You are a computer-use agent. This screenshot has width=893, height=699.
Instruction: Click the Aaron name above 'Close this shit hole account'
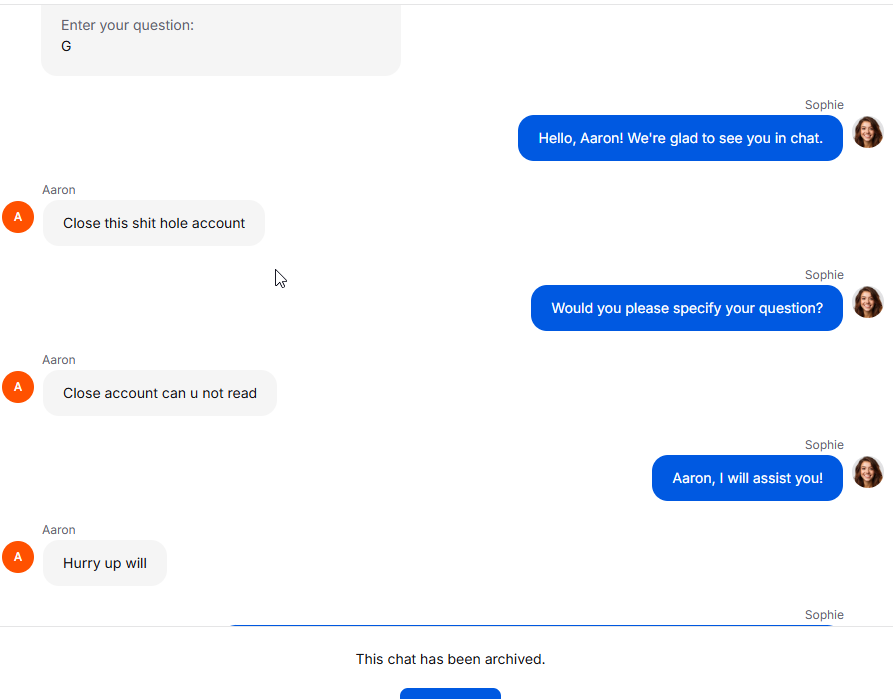59,190
